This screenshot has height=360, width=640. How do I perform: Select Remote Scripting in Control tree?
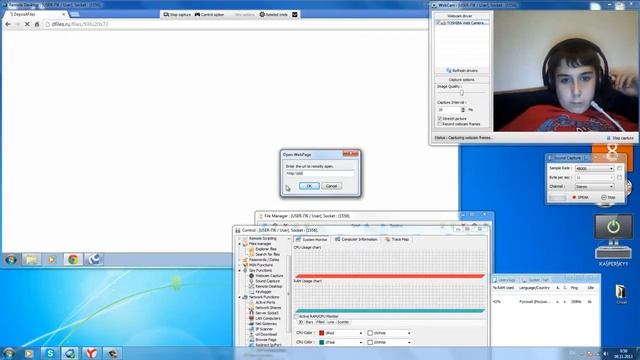[262, 238]
